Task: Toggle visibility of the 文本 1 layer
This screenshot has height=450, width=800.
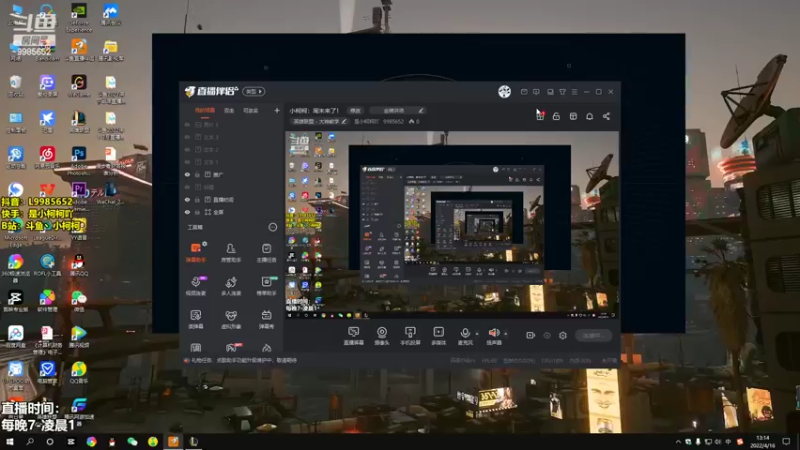Action: point(187,162)
